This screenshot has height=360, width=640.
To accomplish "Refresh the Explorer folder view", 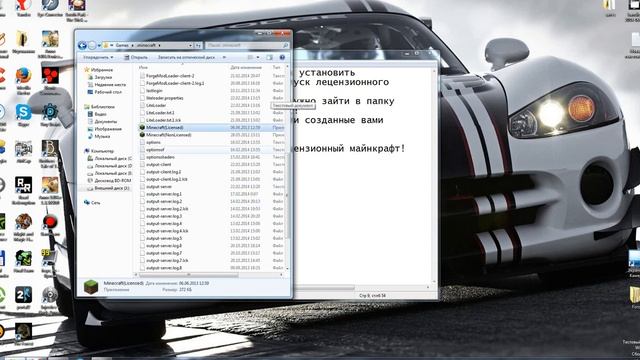I will (x=198, y=45).
